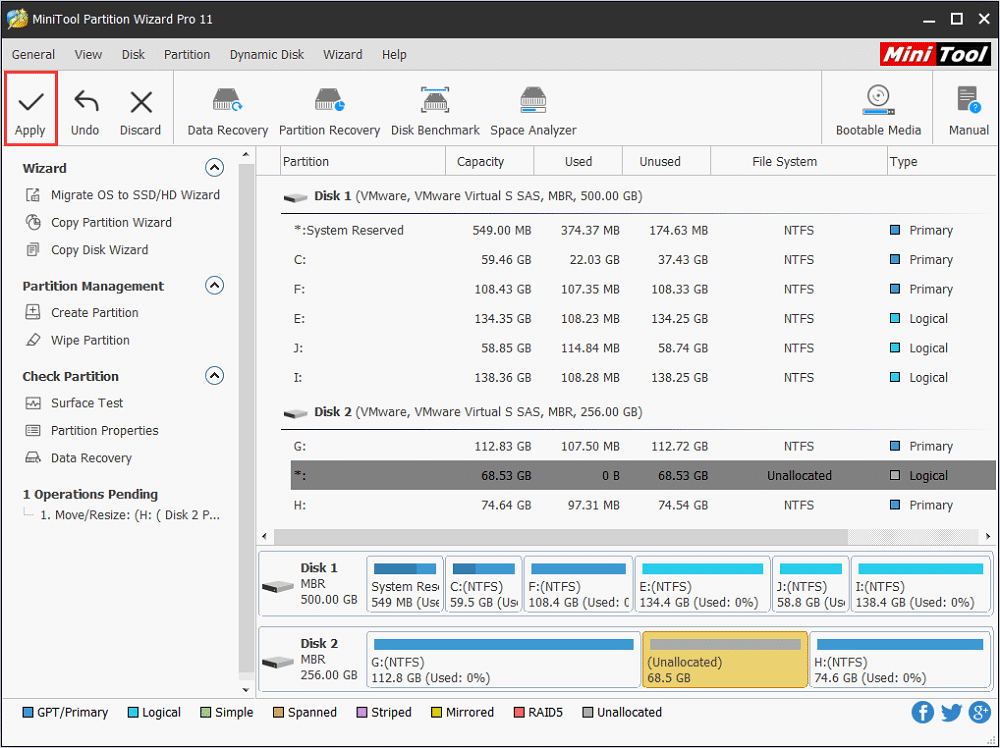Viewport: 1000px width, 748px height.
Task: Open the Google Plus icon
Action: tap(980, 712)
